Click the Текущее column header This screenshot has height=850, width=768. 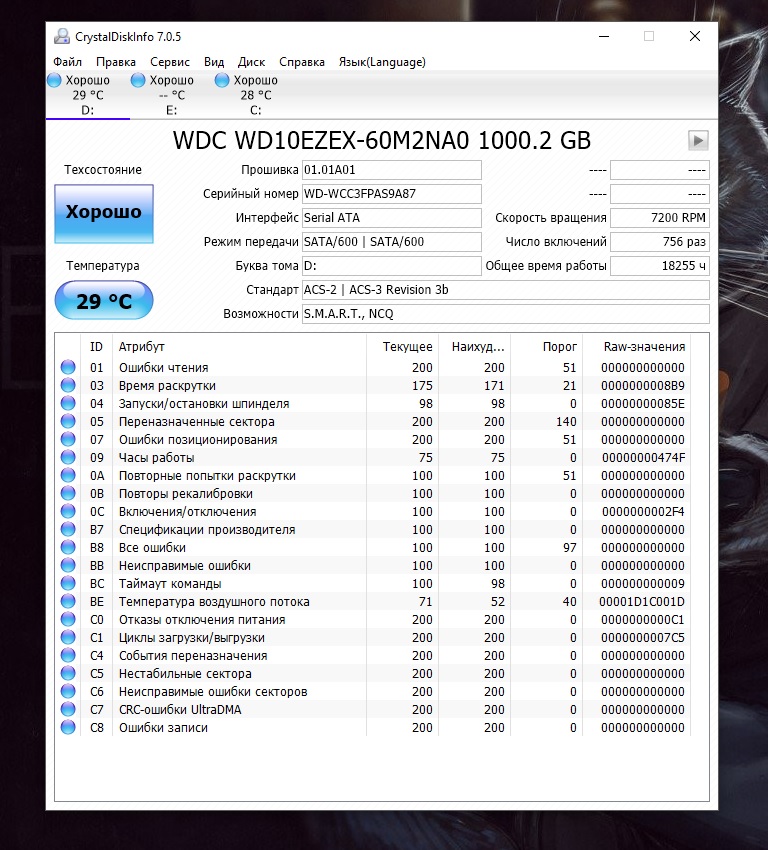402,346
